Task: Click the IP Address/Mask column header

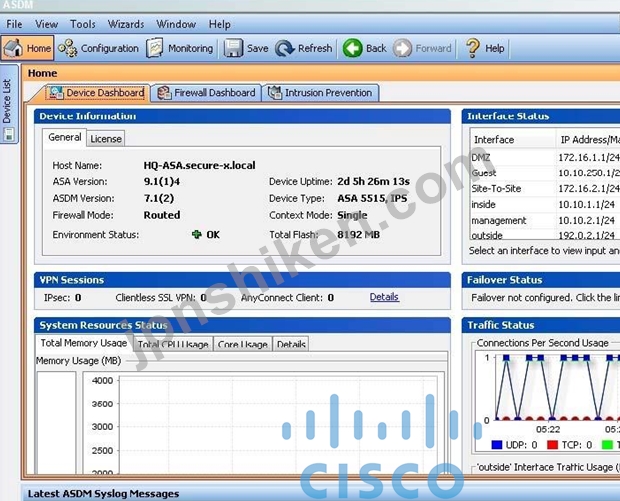Action: (x=588, y=140)
